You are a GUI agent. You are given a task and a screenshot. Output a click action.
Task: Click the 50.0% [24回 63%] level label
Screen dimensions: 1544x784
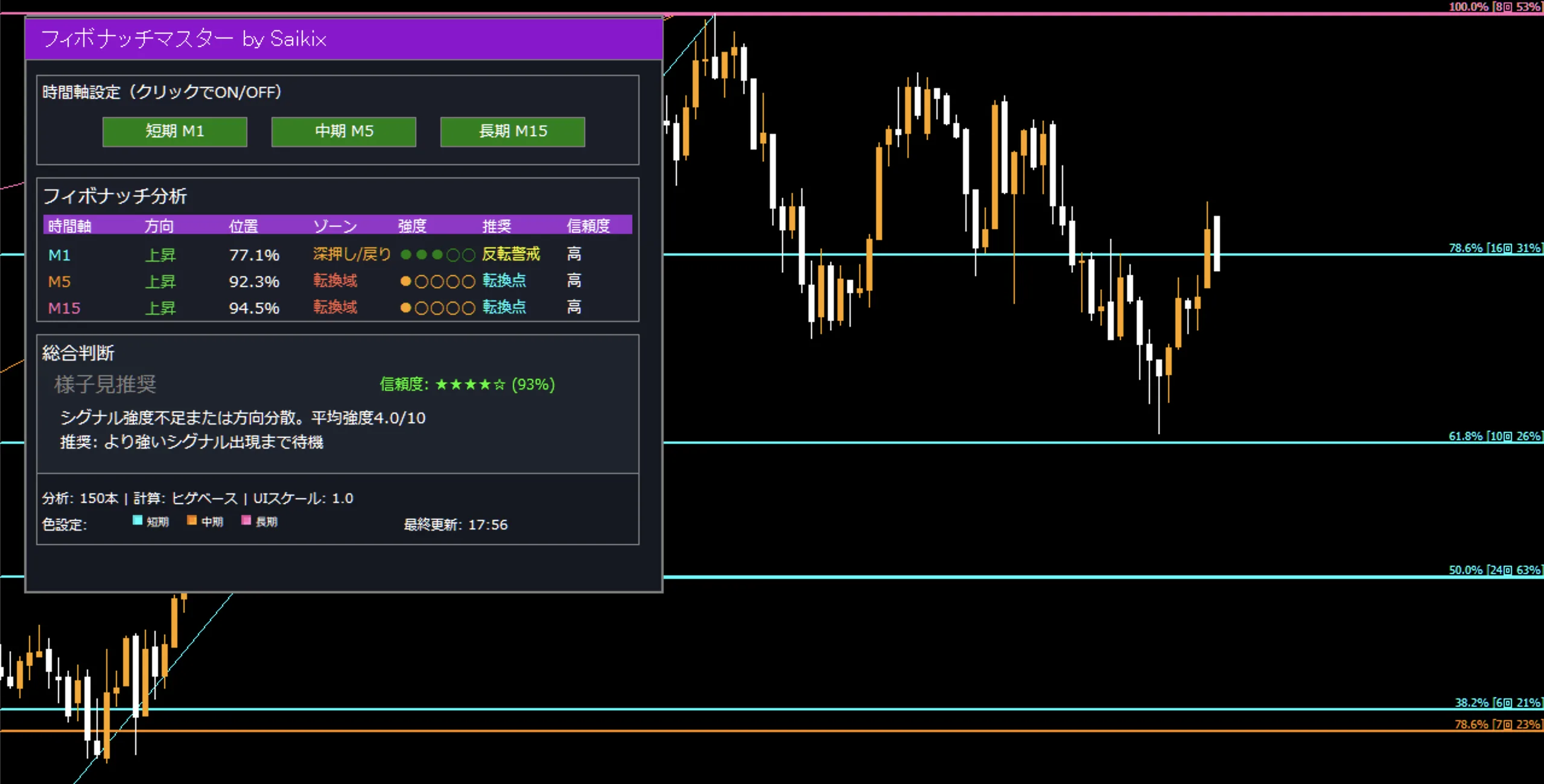1495,570
